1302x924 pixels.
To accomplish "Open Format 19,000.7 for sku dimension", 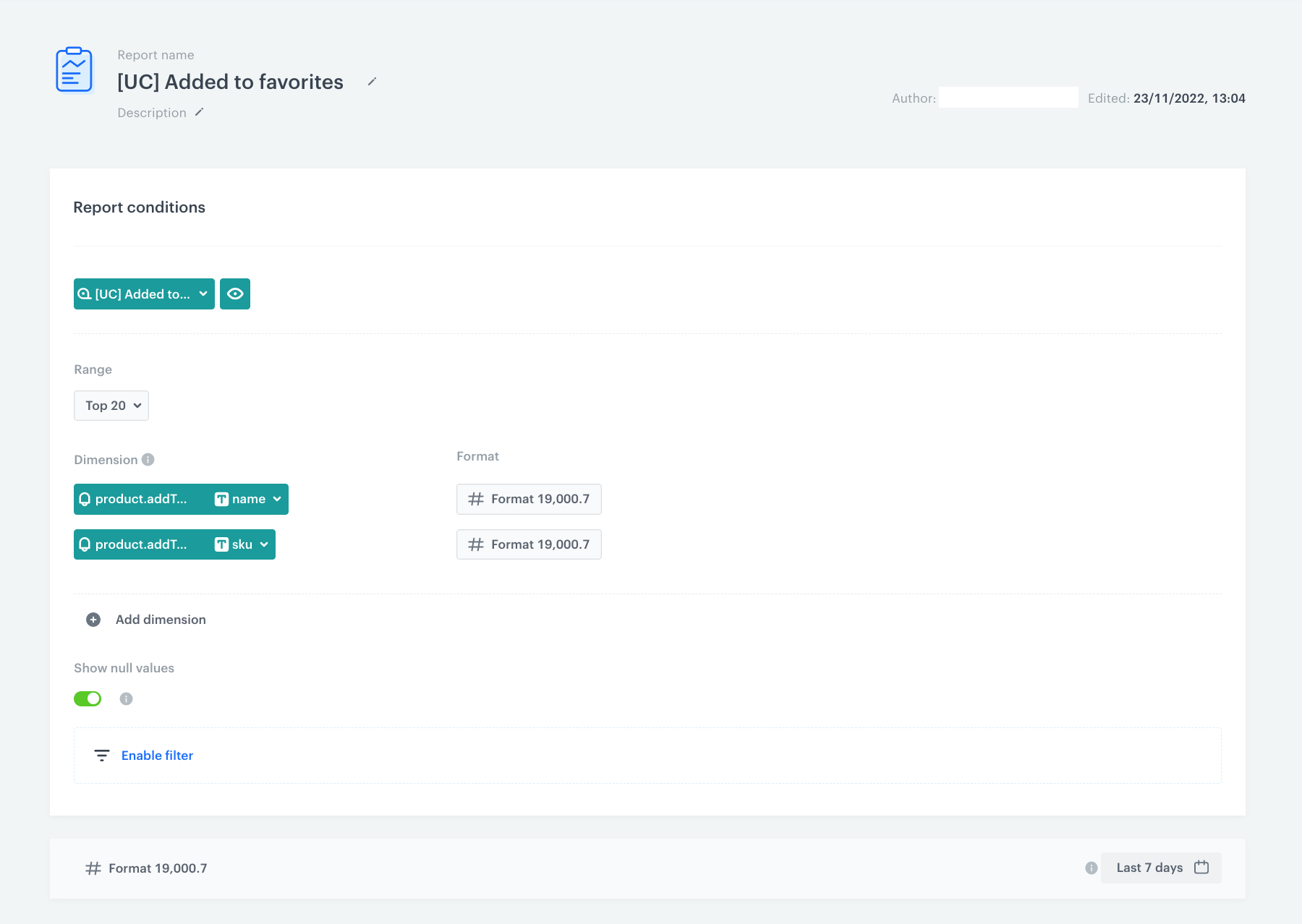I will click(529, 545).
